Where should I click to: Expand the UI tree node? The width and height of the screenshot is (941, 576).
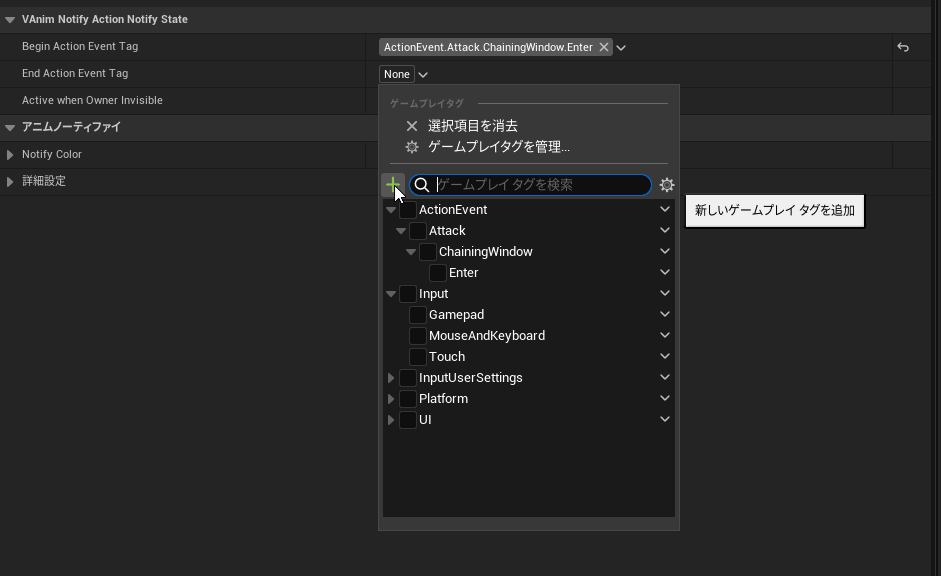click(391, 420)
